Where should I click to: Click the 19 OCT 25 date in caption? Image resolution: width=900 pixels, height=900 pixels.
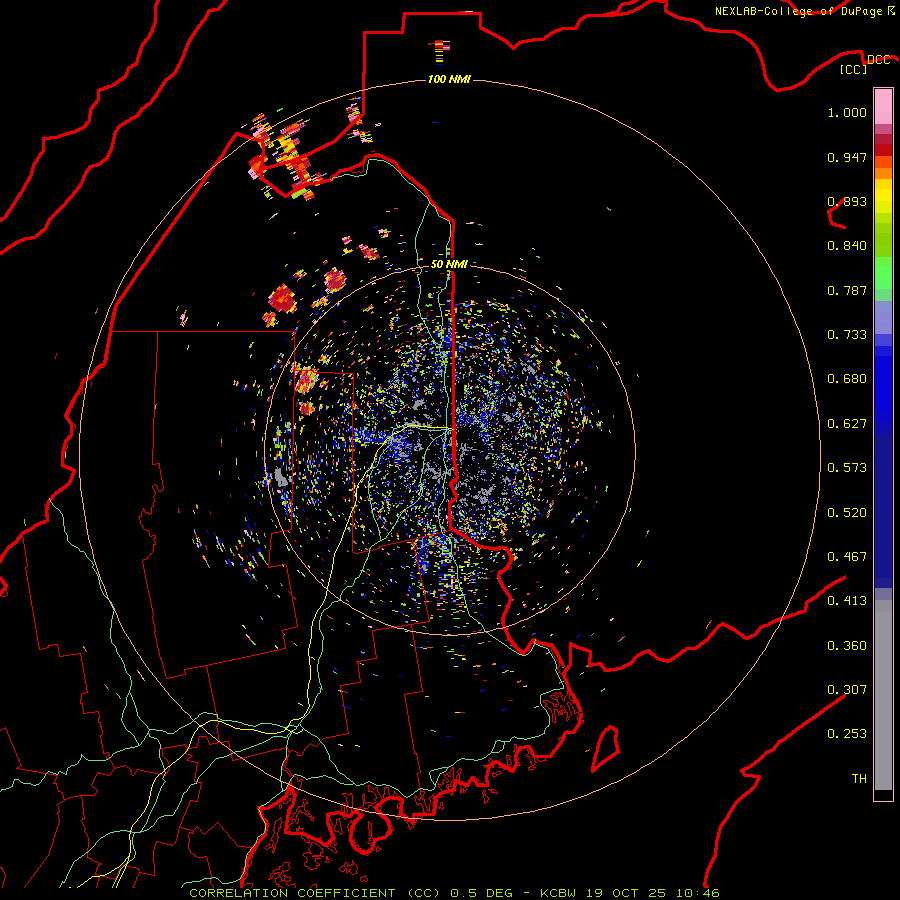click(x=626, y=893)
